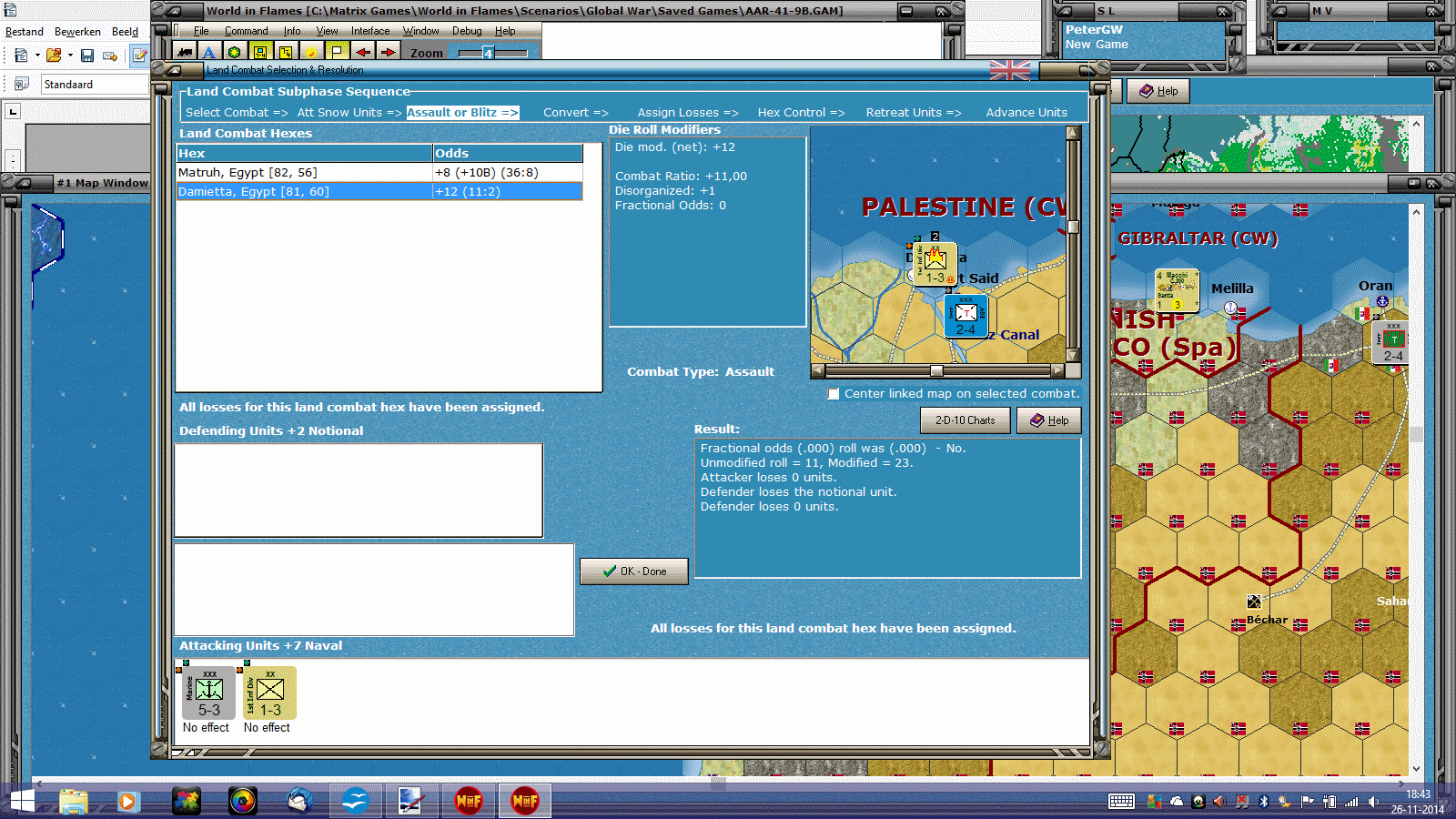Click the white flag toolbar icon
The width and height of the screenshot is (1456, 819).
337,52
